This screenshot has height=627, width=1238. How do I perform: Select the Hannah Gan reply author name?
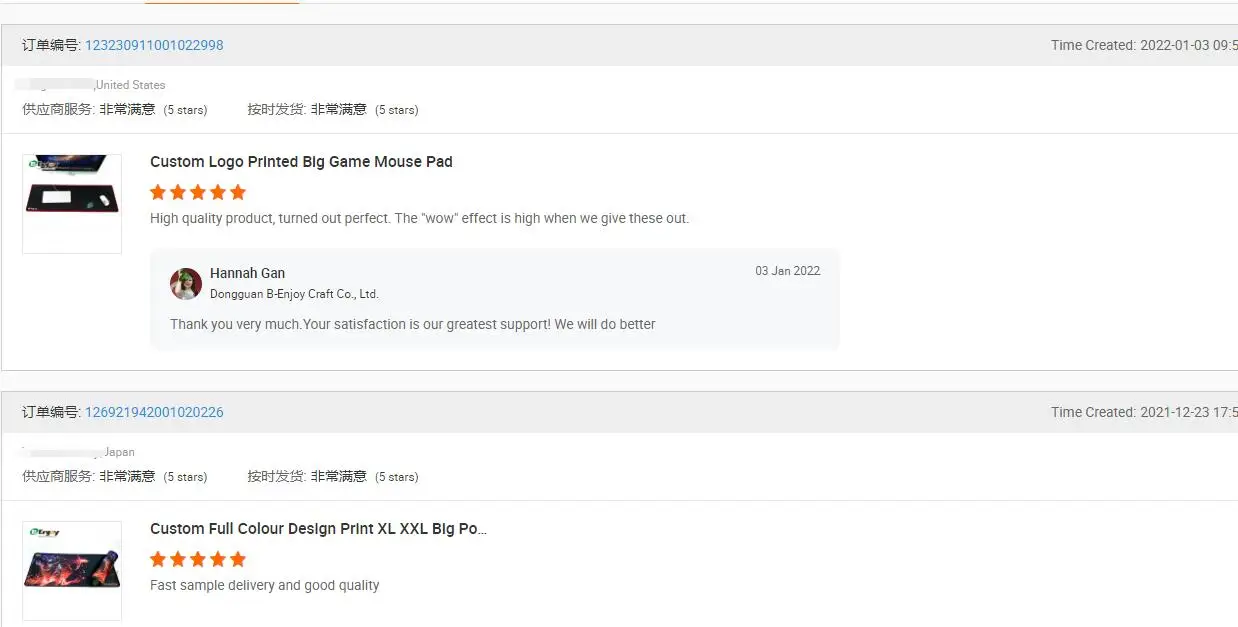click(x=247, y=273)
